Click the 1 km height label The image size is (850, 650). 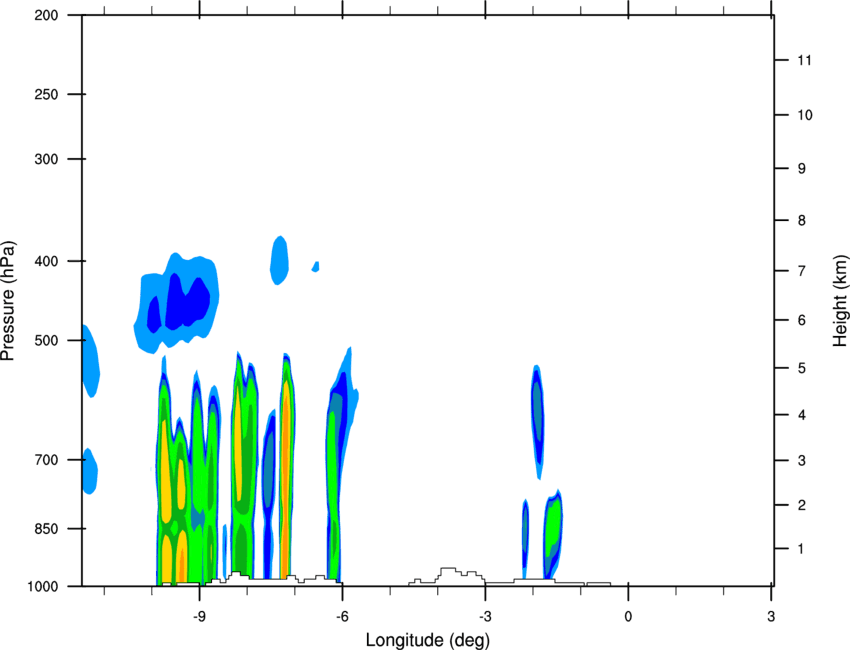801,549
